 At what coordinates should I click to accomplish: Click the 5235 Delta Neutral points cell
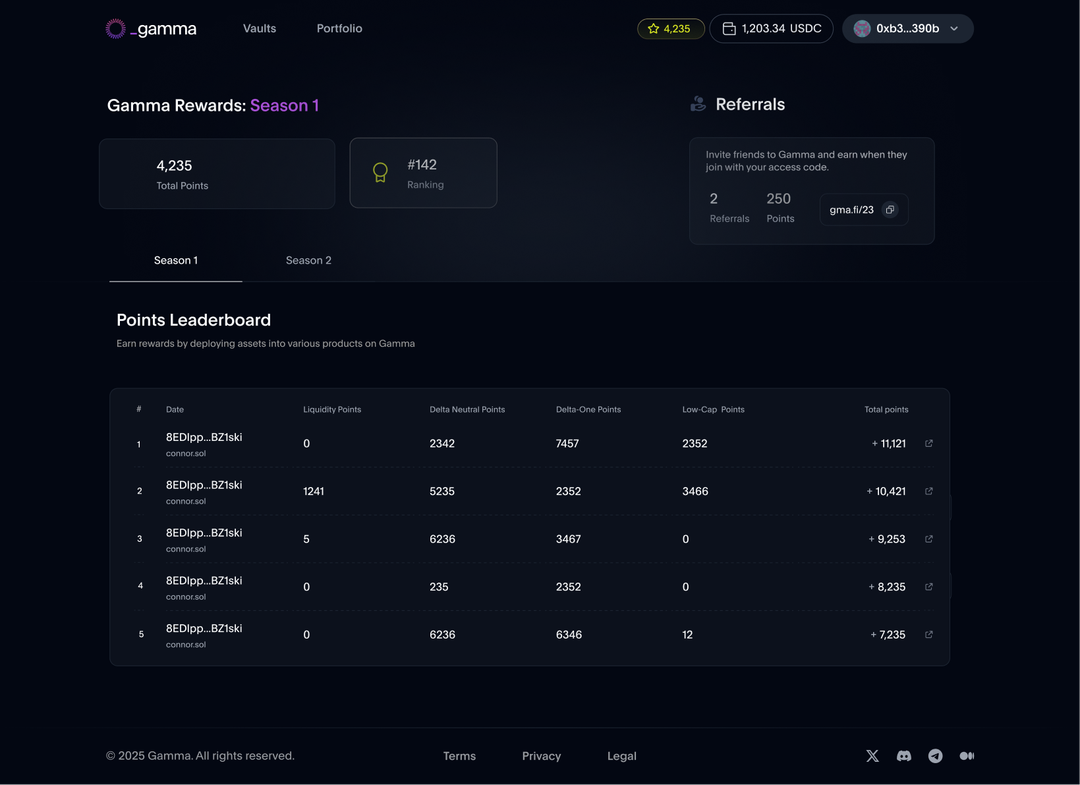442,491
